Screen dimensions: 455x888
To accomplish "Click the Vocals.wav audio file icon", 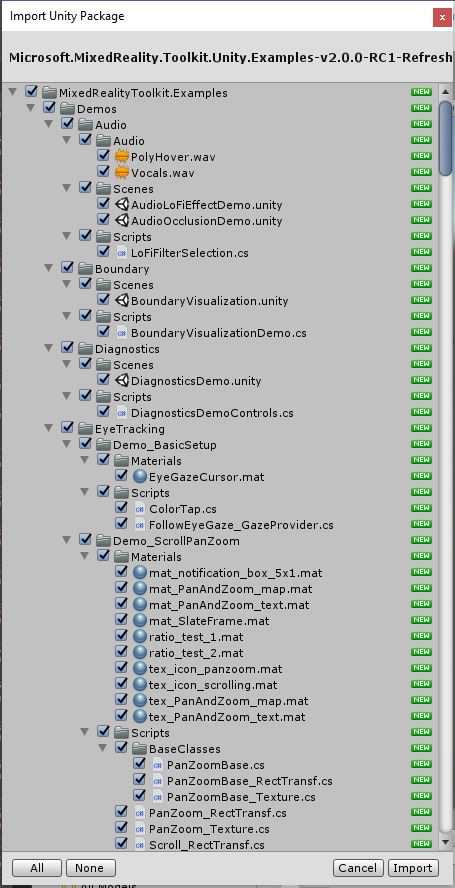I will click(x=121, y=173).
